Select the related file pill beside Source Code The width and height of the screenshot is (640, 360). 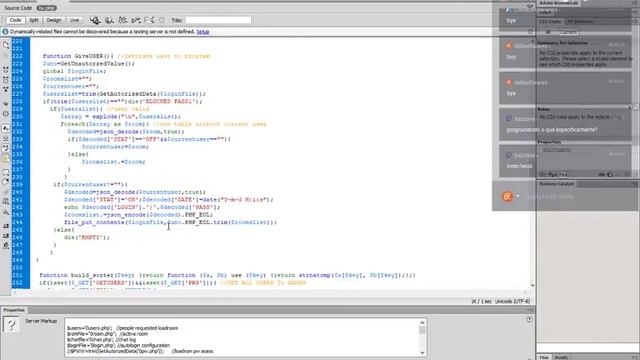click(x=47, y=8)
